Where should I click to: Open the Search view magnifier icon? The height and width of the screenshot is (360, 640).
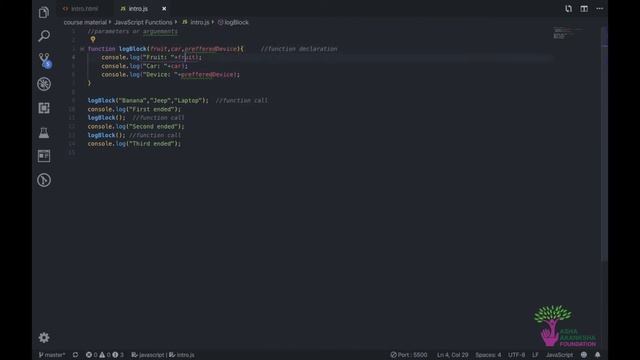[44, 36]
